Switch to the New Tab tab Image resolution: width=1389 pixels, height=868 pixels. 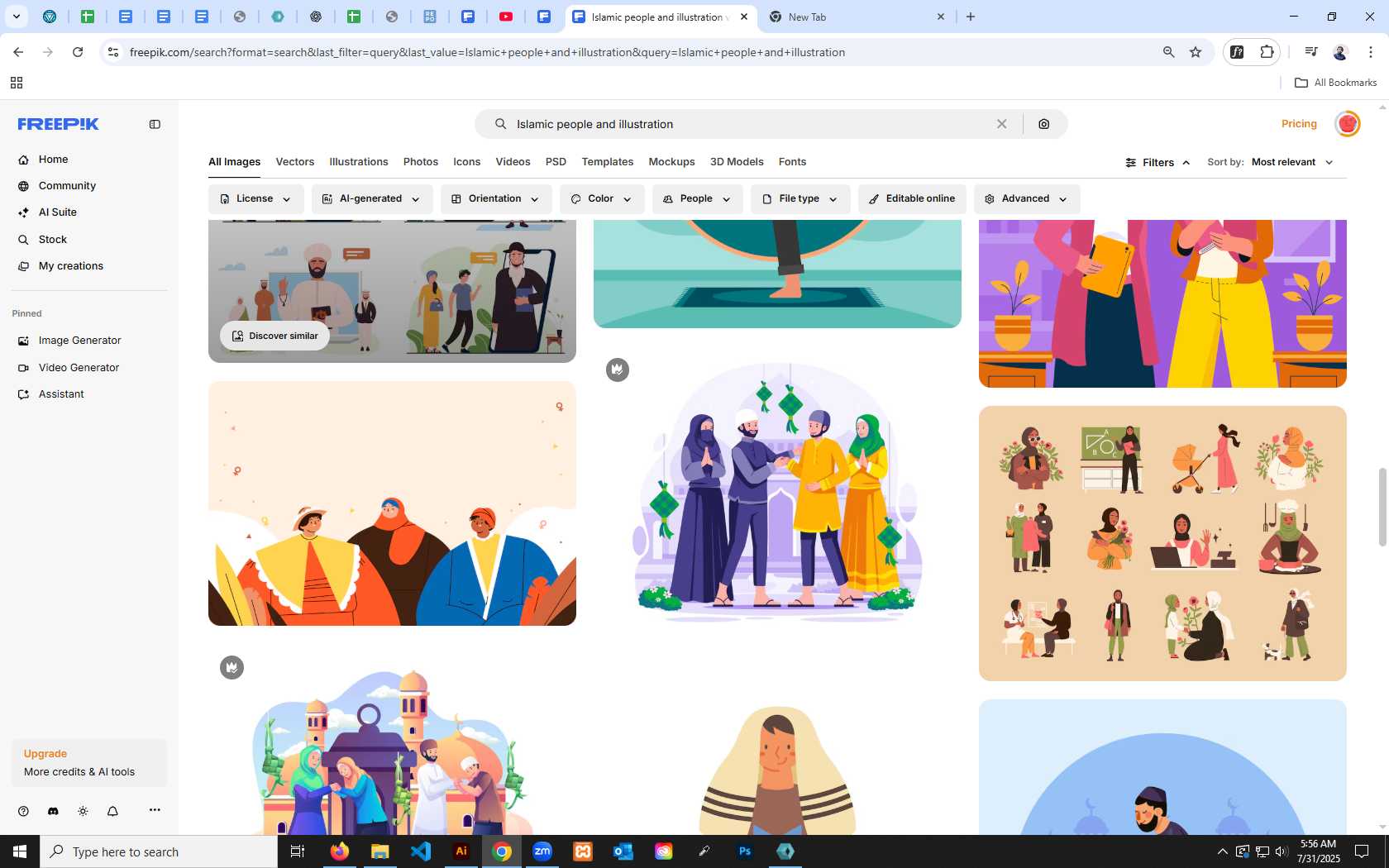point(856,17)
